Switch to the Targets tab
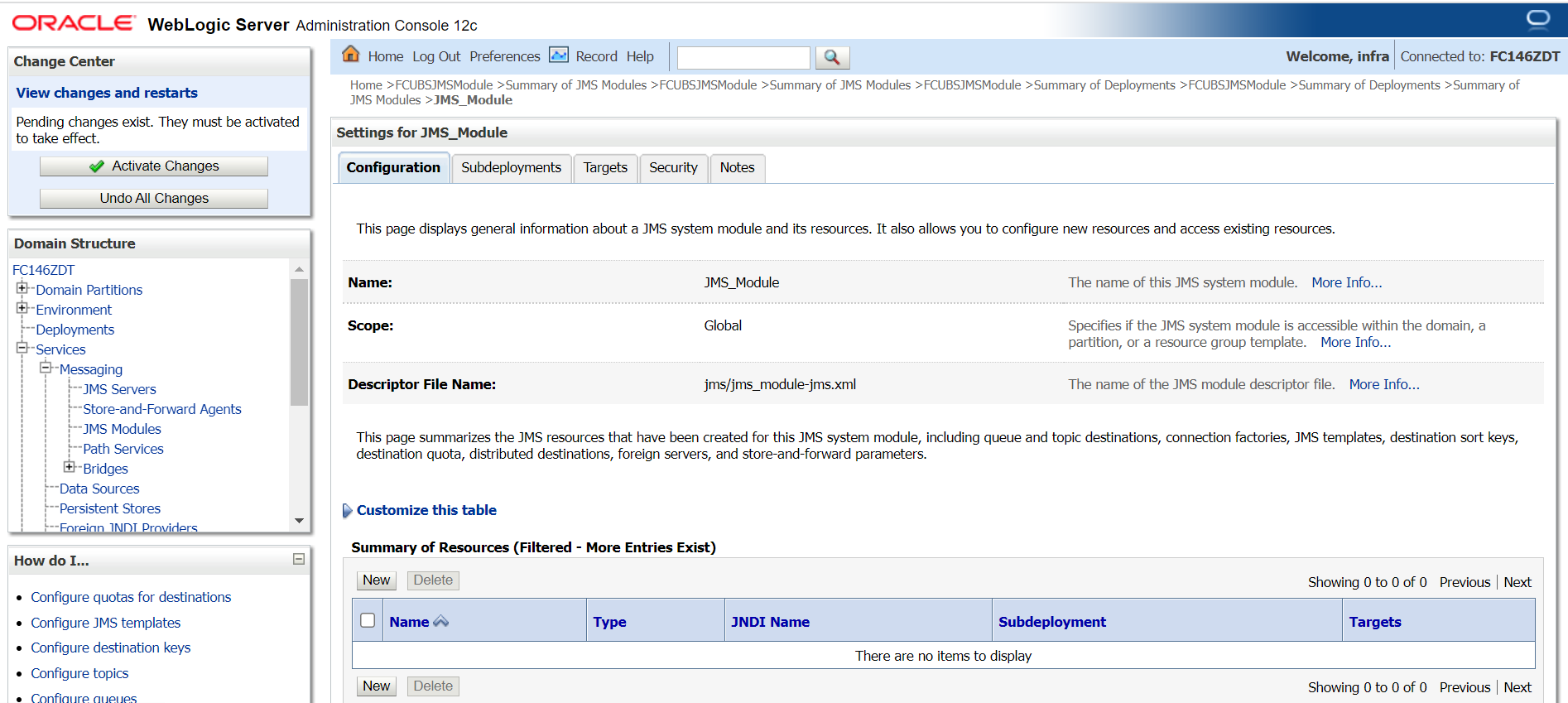 point(605,167)
